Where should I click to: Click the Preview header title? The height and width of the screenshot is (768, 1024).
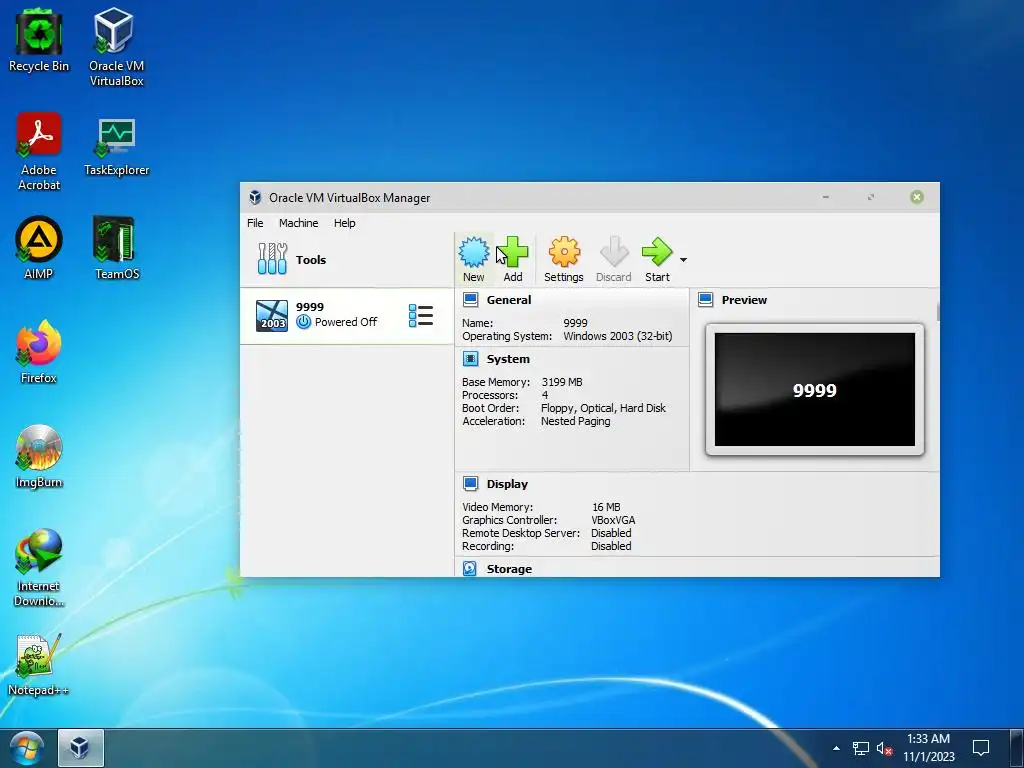click(x=744, y=300)
